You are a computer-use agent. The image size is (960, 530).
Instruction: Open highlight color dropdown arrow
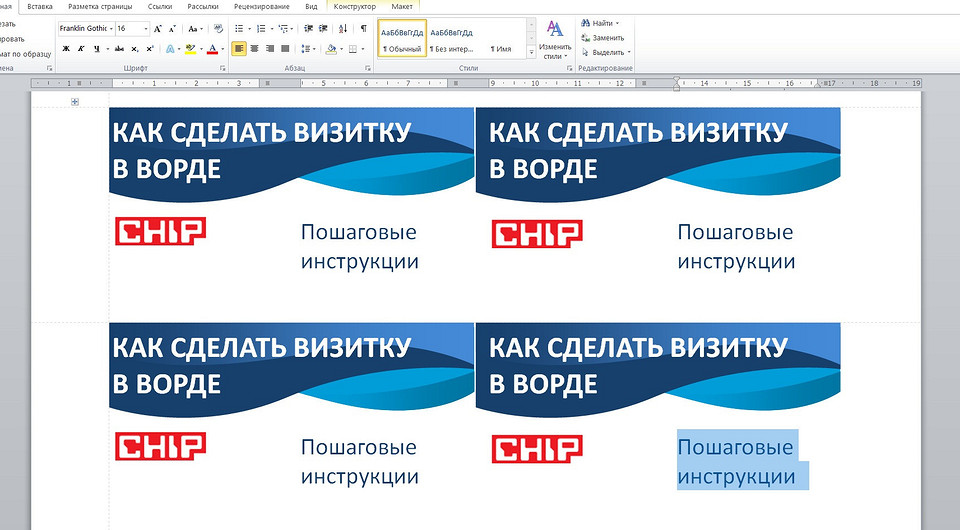coord(201,49)
